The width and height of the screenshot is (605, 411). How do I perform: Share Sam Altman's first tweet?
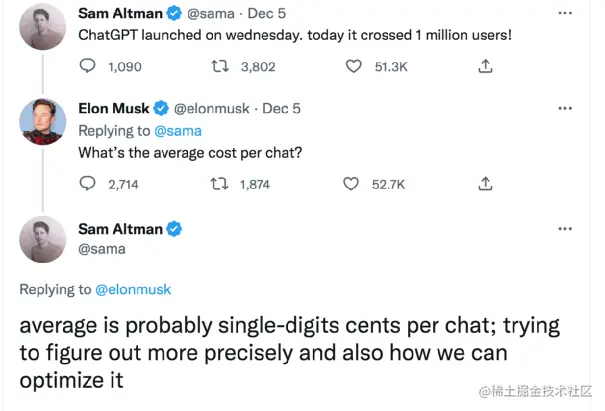(x=485, y=66)
